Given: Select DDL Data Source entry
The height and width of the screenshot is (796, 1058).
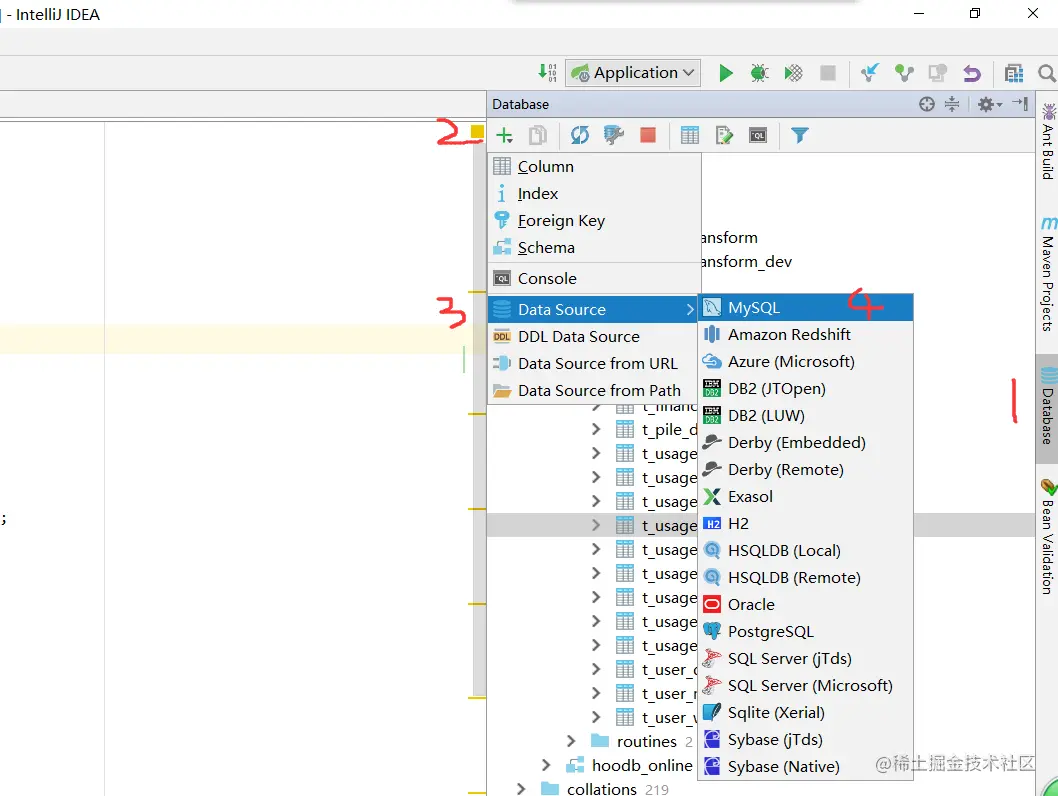Looking at the screenshot, I should tap(594, 337).
